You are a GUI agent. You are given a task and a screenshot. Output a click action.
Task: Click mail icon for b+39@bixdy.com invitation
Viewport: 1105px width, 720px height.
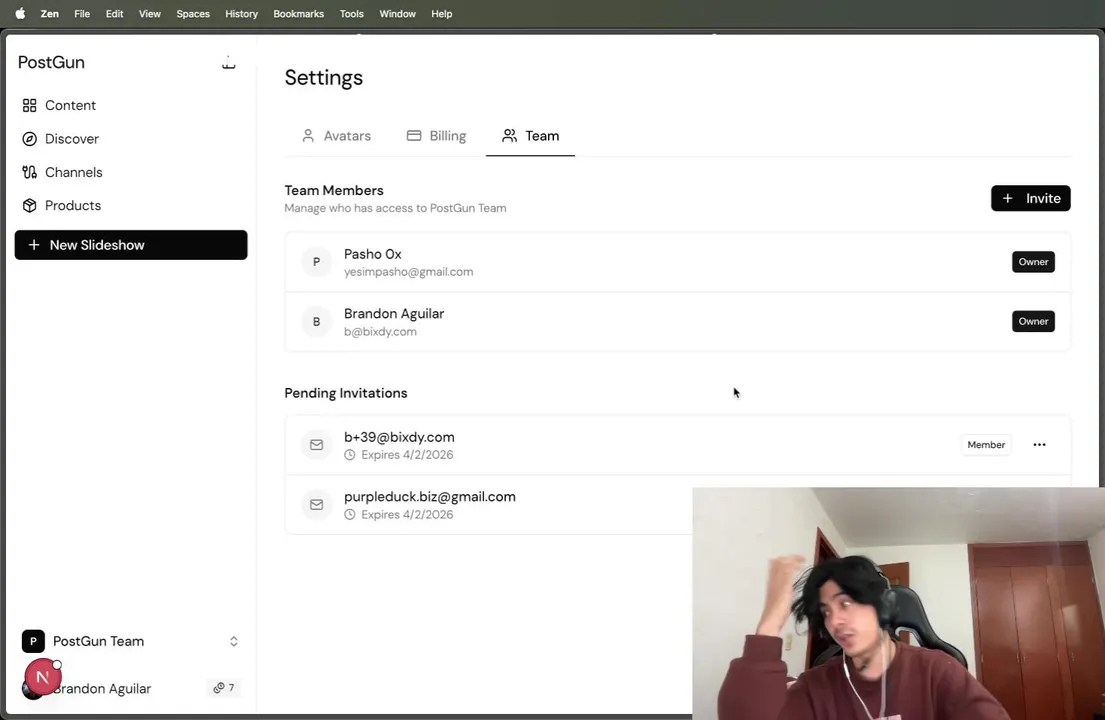tap(316, 445)
